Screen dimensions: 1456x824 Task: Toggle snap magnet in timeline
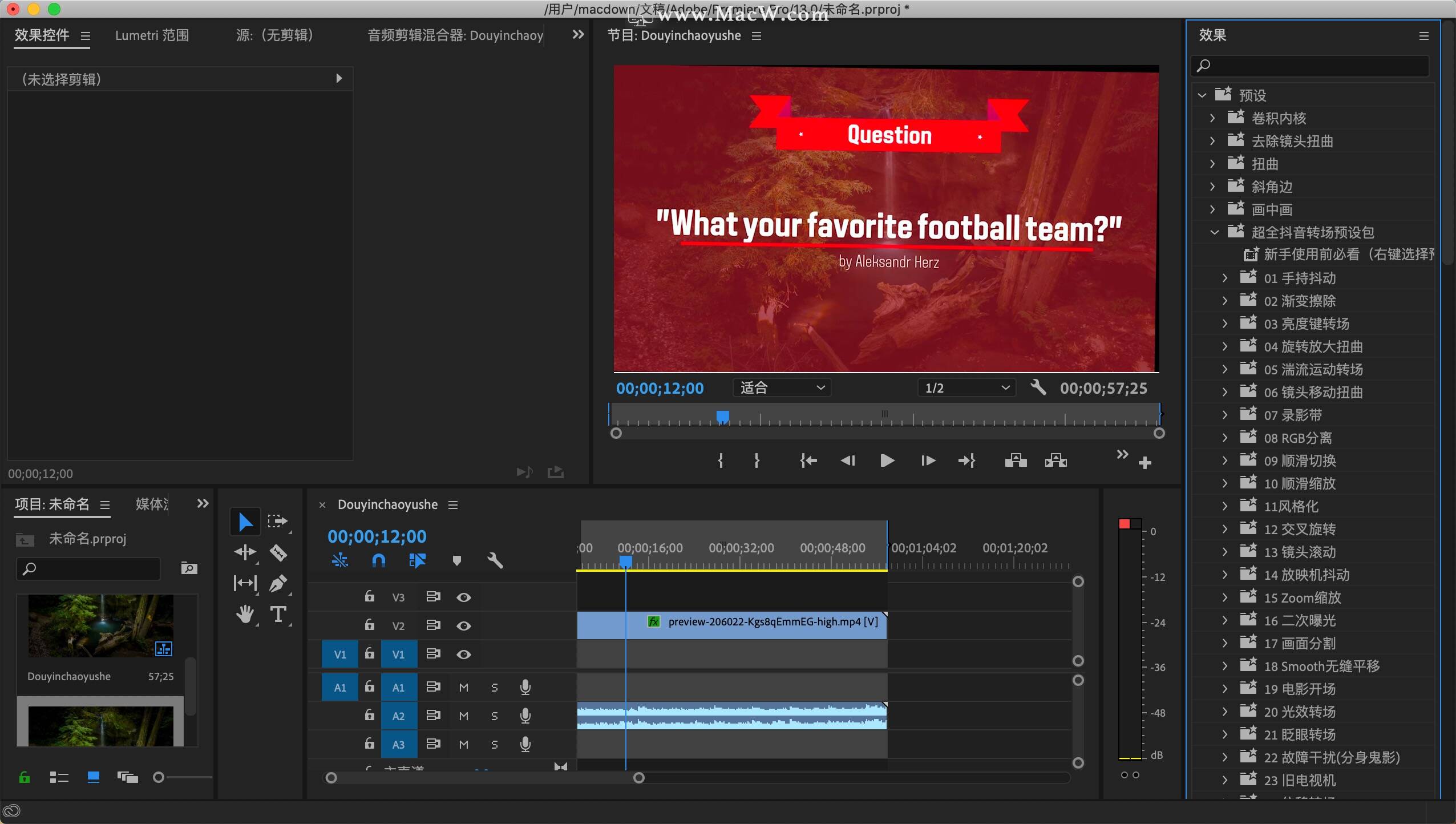378,560
